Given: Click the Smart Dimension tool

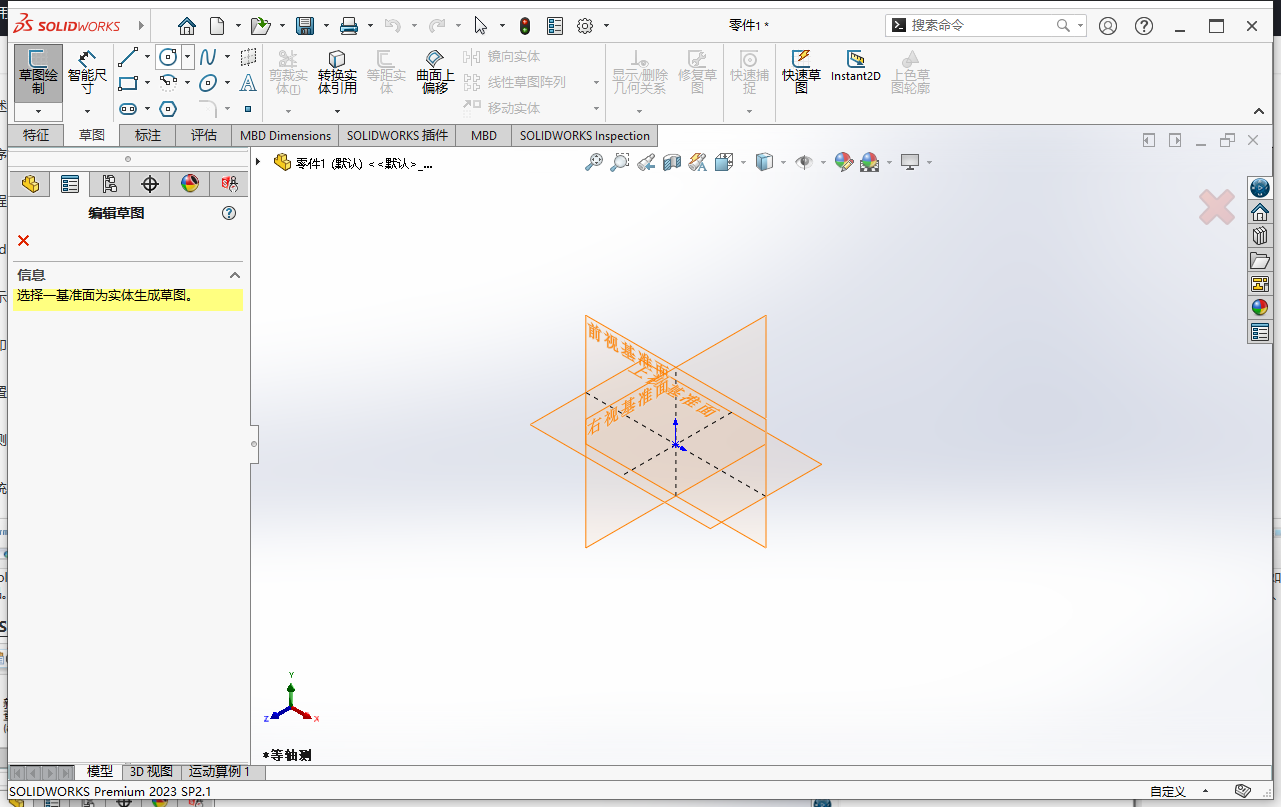Looking at the screenshot, I should pyautogui.click(x=87, y=72).
